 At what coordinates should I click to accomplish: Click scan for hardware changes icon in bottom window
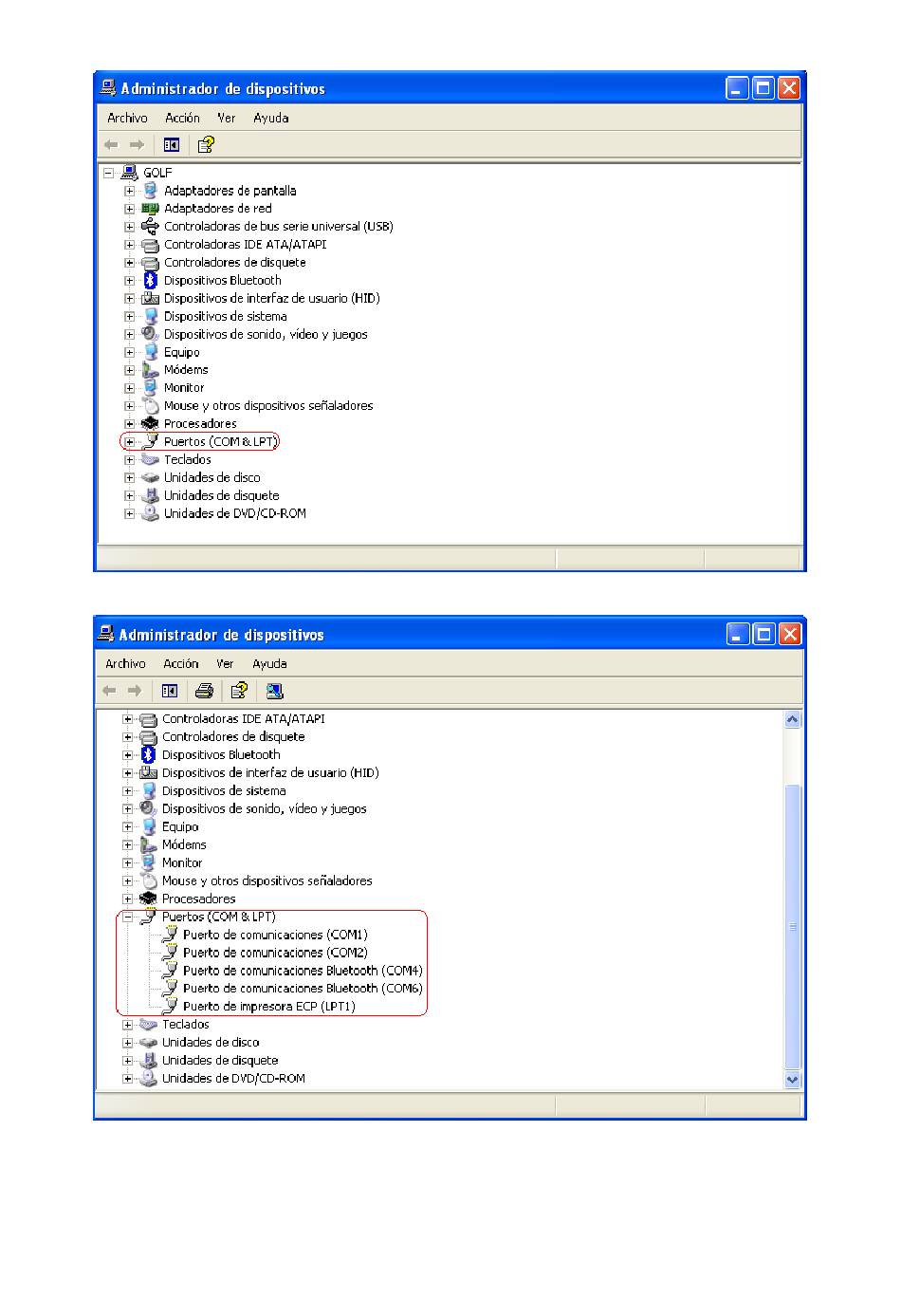click(x=274, y=691)
